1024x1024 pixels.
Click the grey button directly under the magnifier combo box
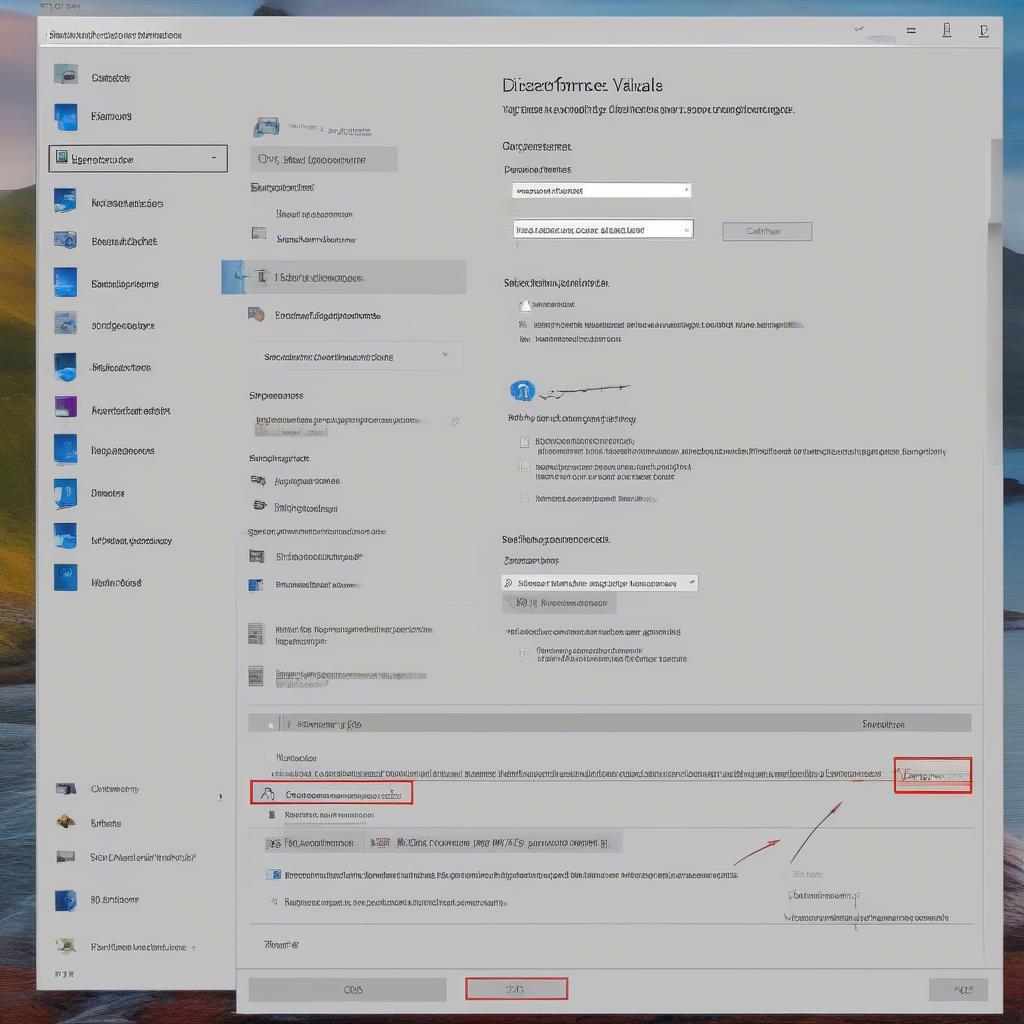point(559,603)
